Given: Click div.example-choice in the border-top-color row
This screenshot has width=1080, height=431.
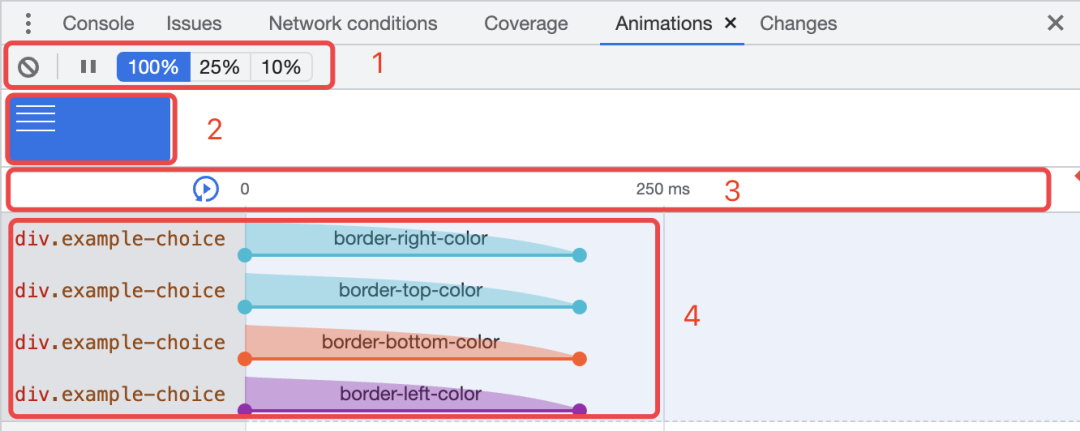Looking at the screenshot, I should point(121,291).
